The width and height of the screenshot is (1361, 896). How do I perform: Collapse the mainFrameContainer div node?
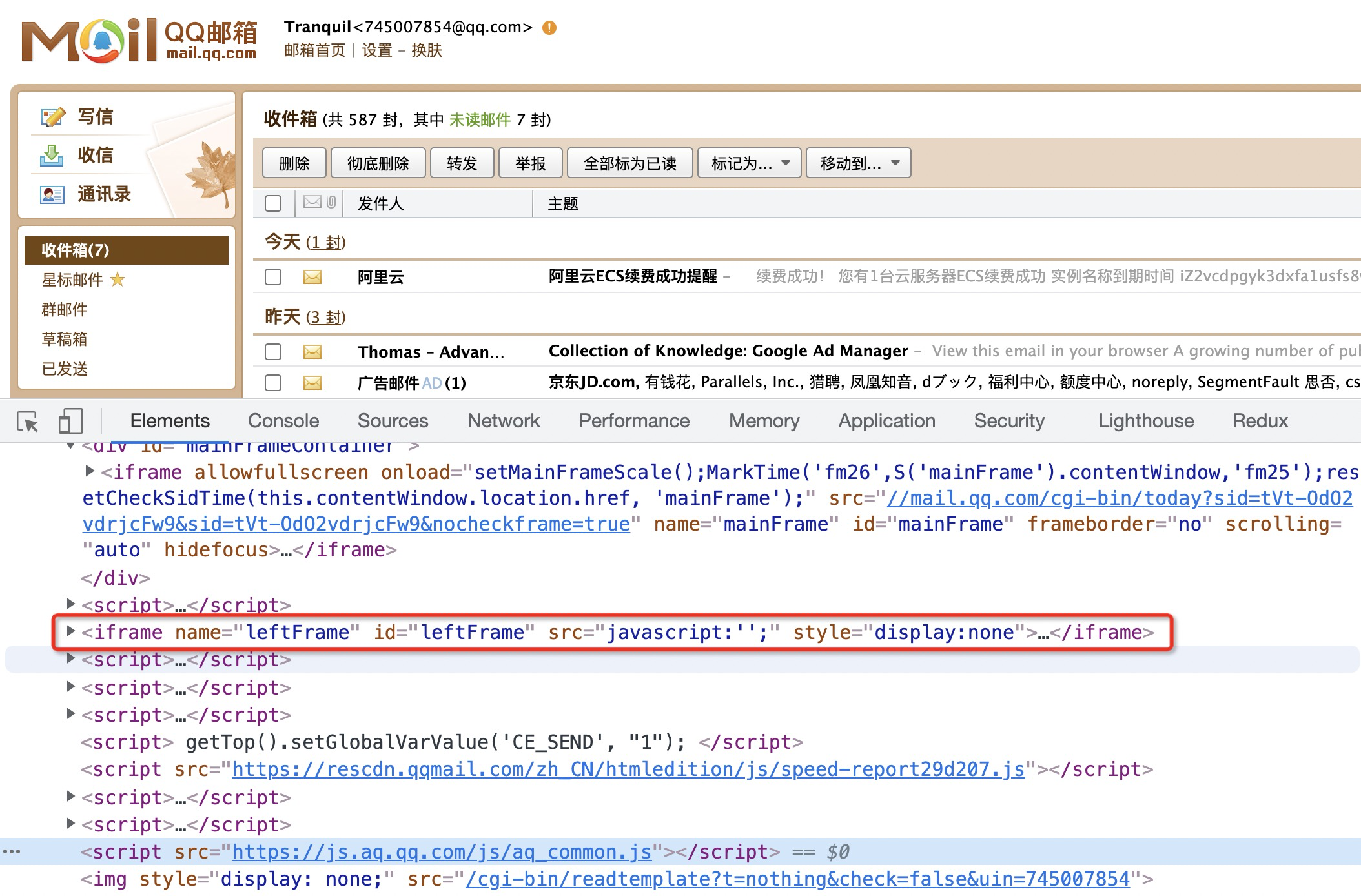(x=70, y=446)
